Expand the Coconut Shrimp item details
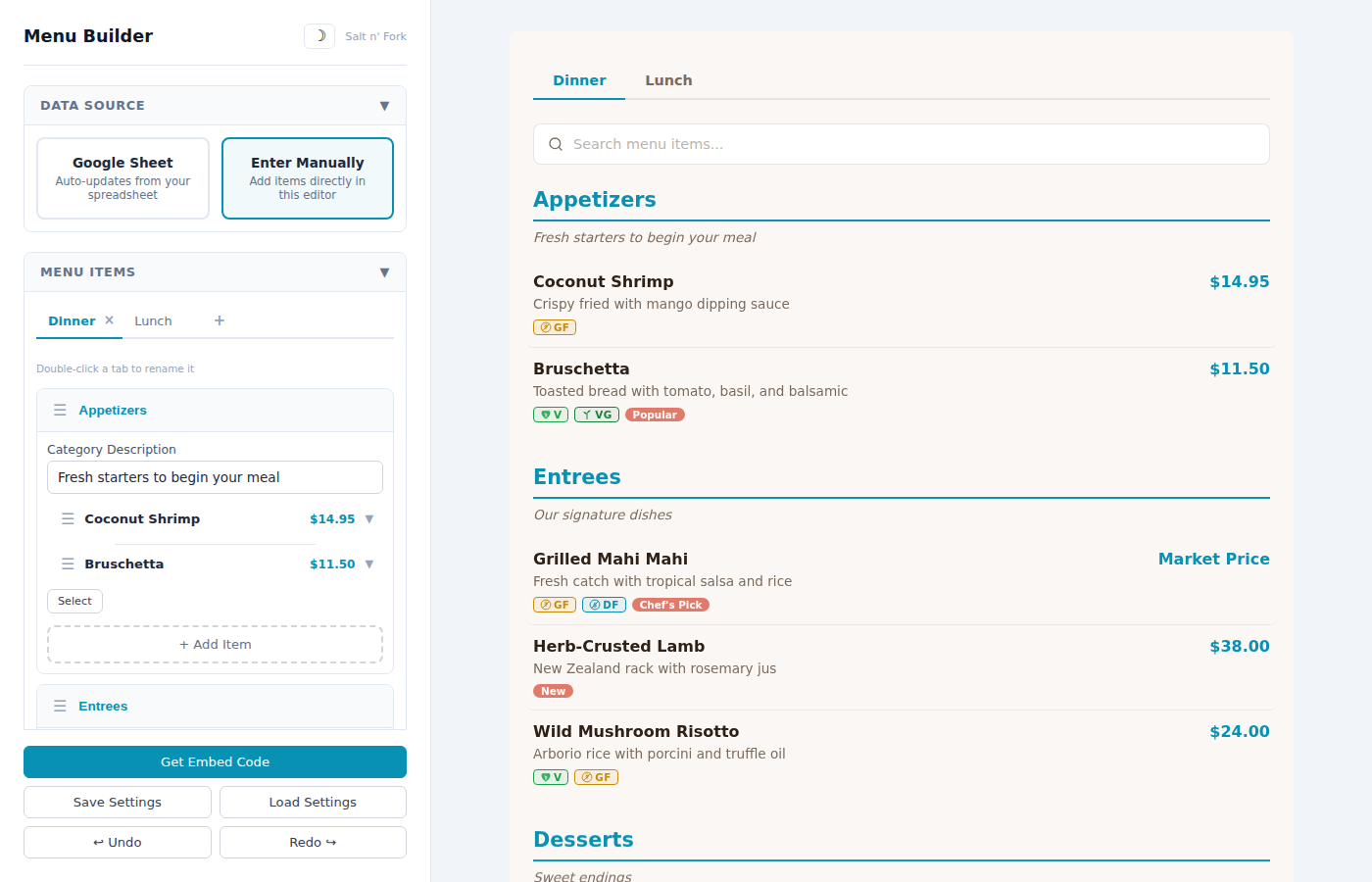 [370, 518]
